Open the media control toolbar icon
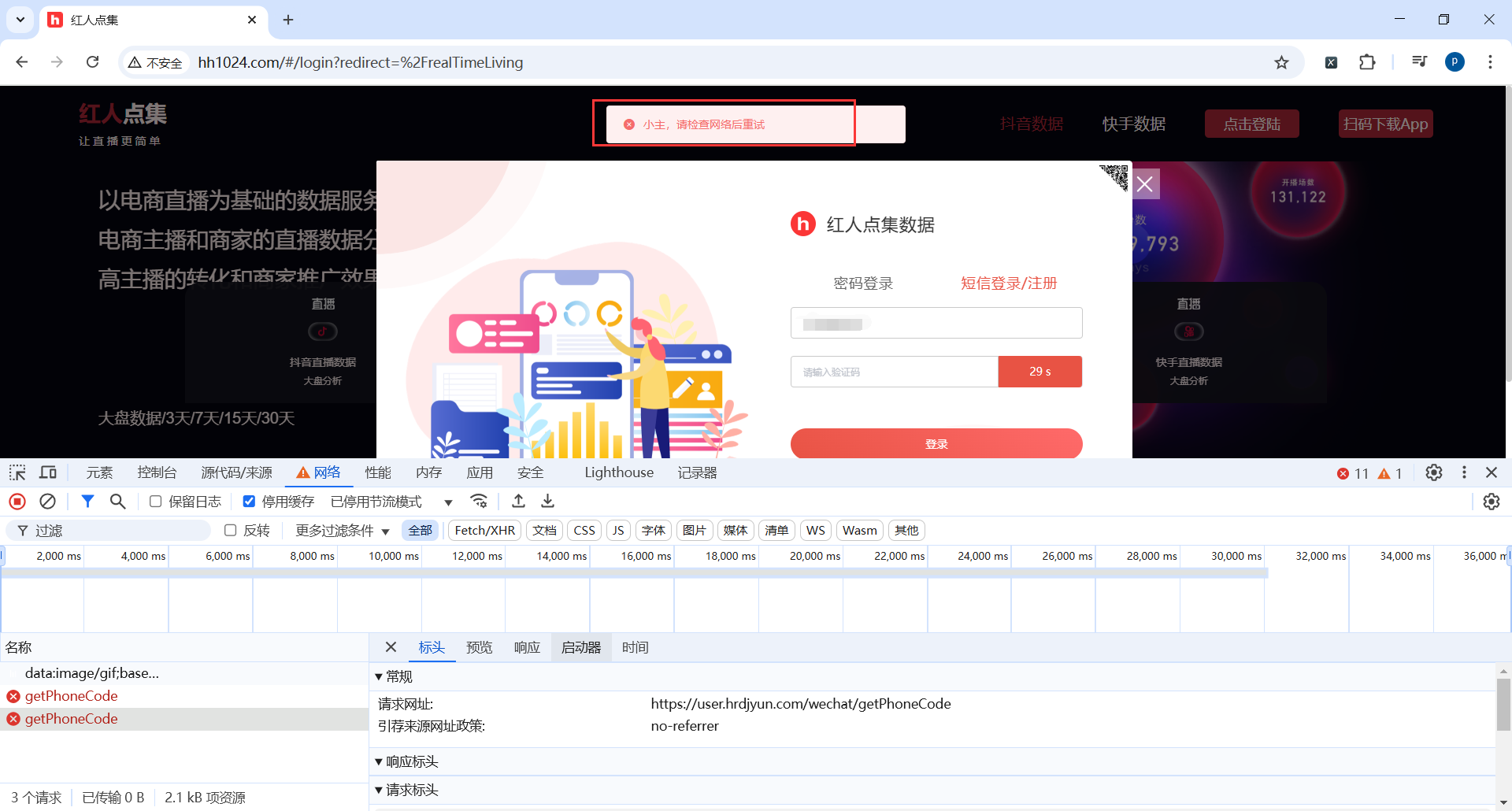This screenshot has height=811, width=1512. (x=1419, y=62)
